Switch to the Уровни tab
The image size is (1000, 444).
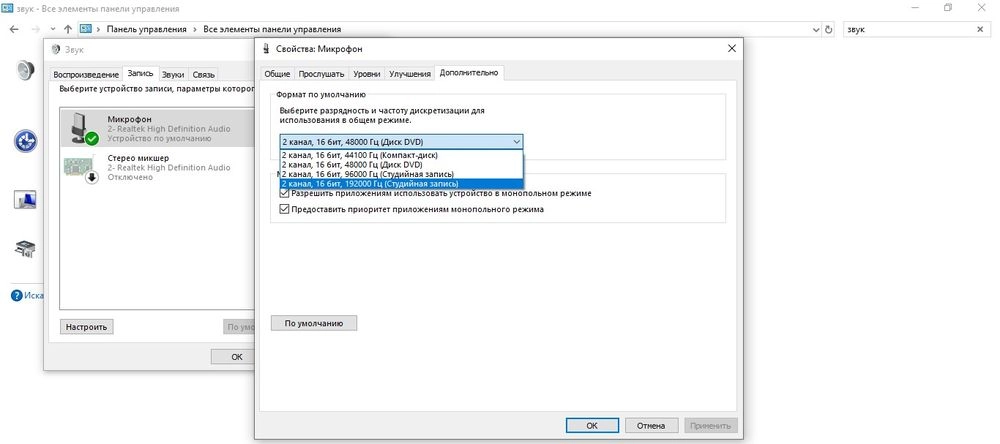click(x=367, y=73)
